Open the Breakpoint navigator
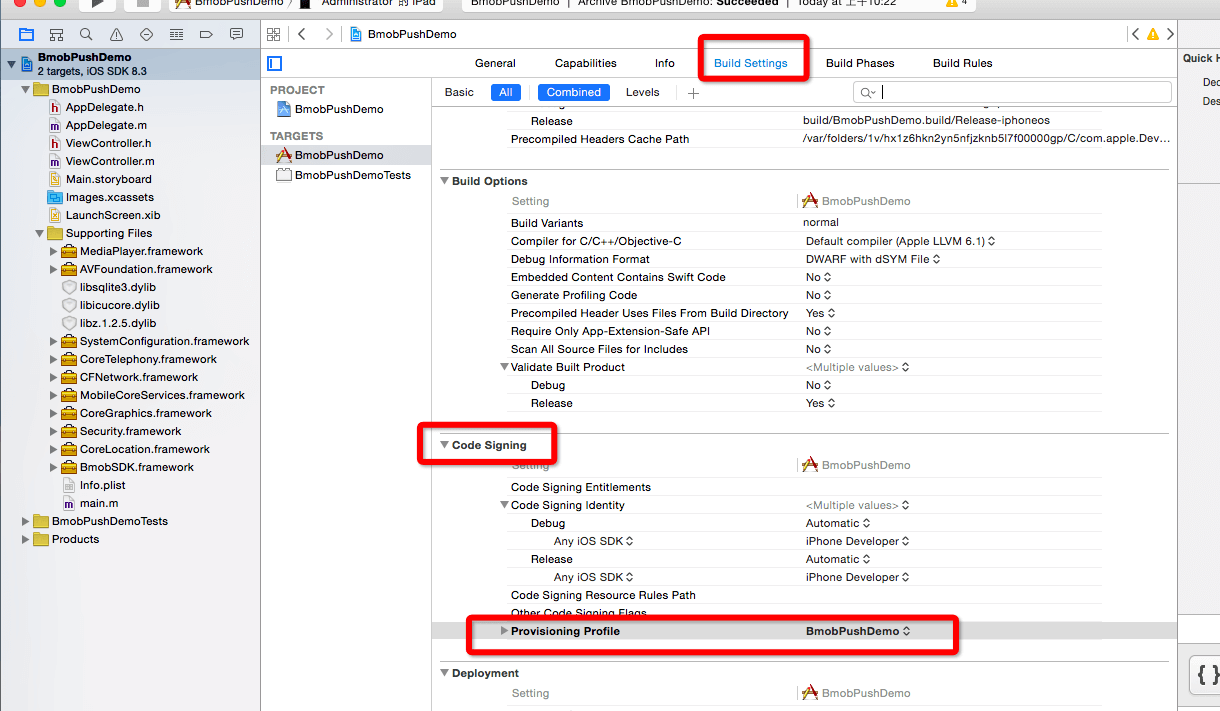Image resolution: width=1220 pixels, height=711 pixels. pyautogui.click(x=206, y=34)
